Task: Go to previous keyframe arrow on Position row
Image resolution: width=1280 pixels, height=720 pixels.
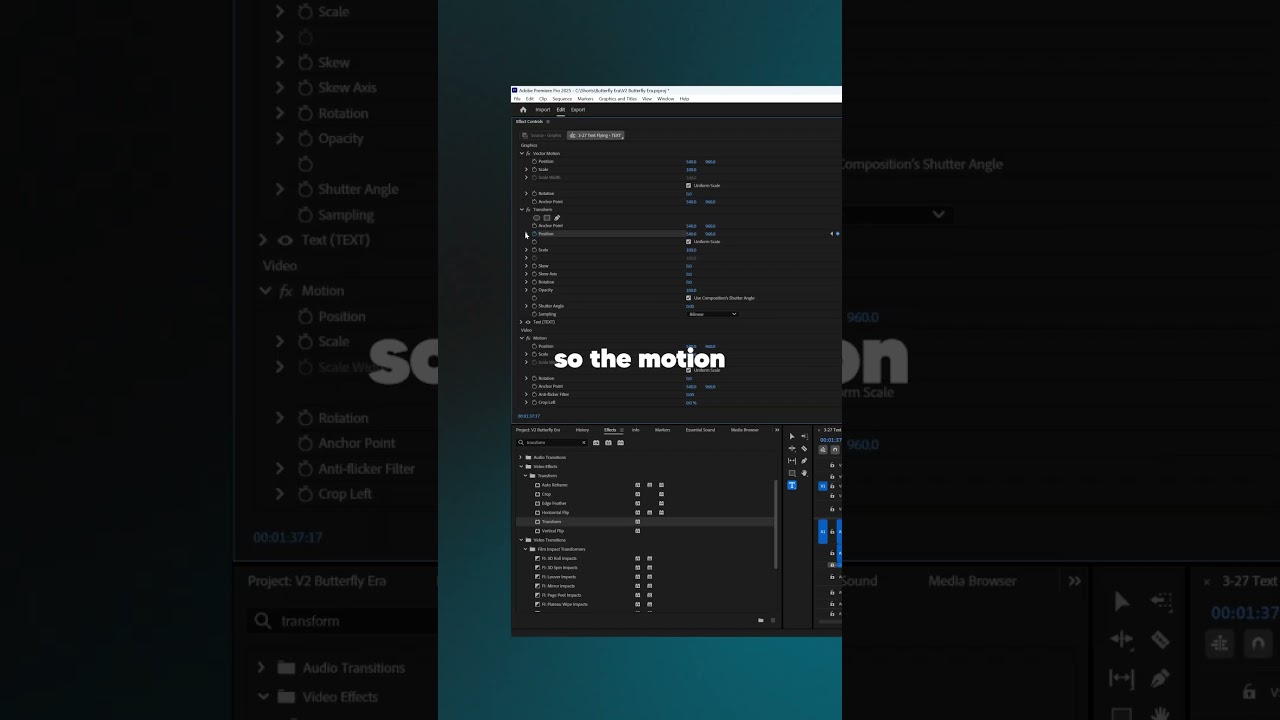Action: click(831, 234)
